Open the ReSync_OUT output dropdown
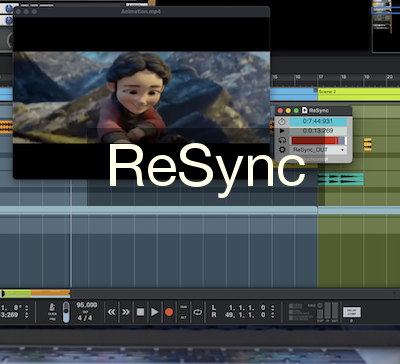 (x=318, y=150)
